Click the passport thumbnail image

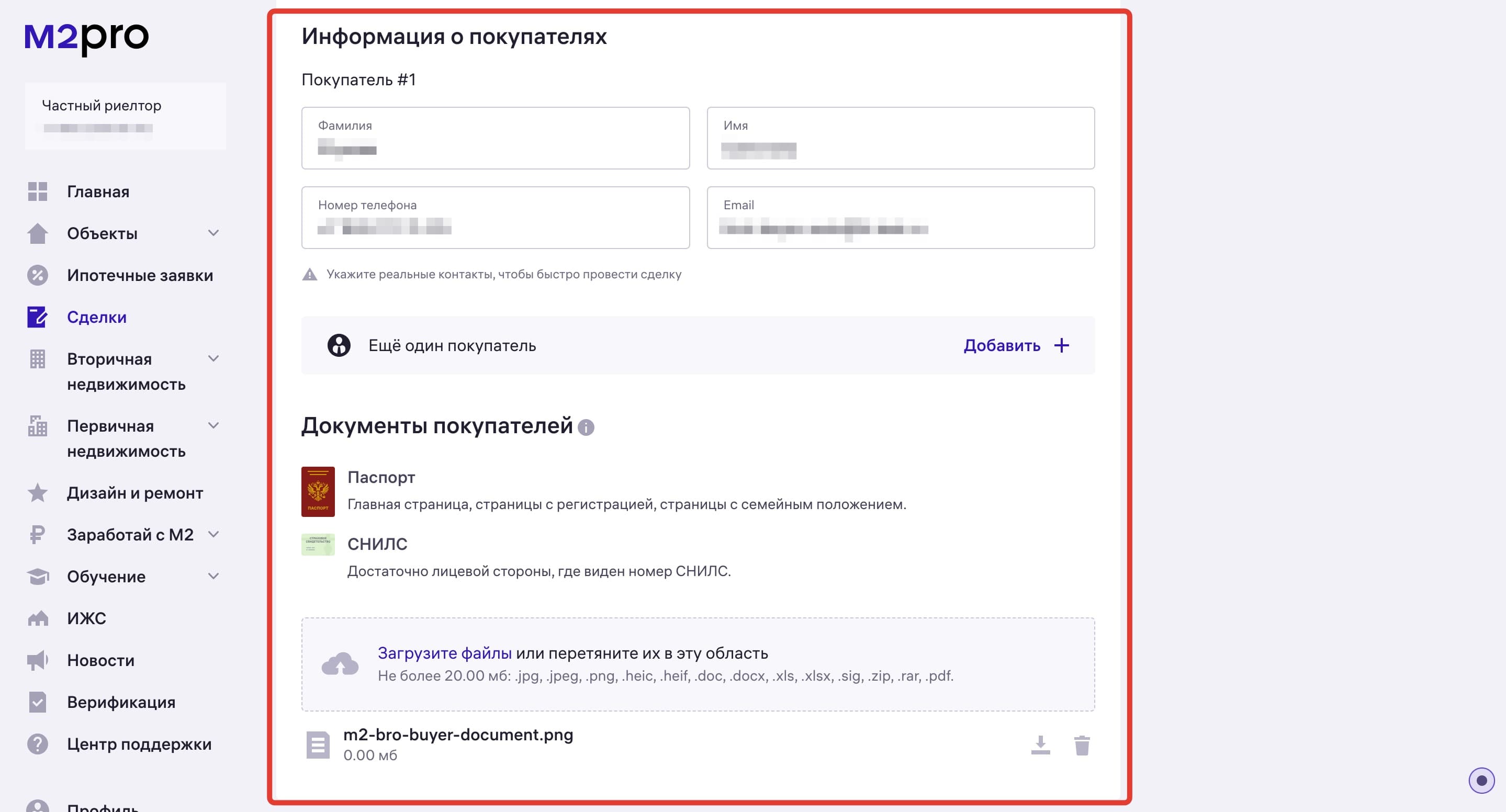pyautogui.click(x=318, y=492)
